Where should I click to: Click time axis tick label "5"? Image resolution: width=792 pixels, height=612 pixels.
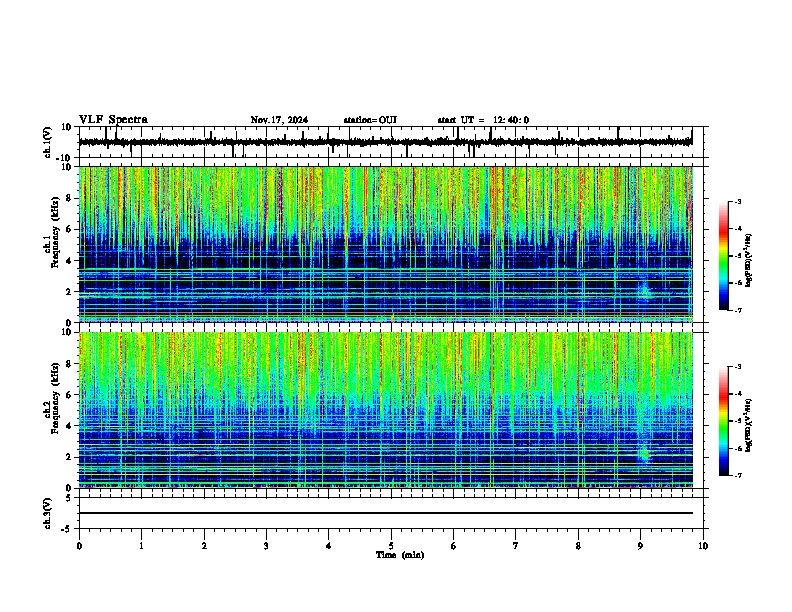[x=391, y=546]
